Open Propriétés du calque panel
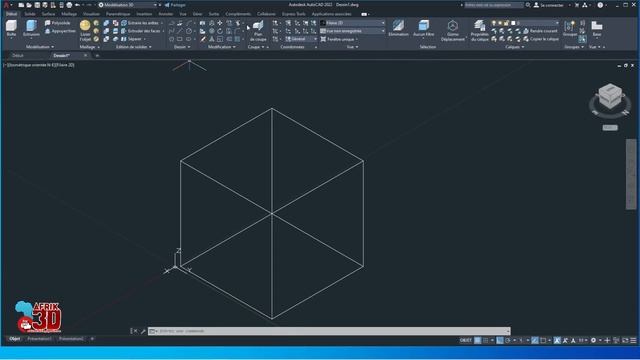Screen dimensions: 640x360 coord(480,31)
